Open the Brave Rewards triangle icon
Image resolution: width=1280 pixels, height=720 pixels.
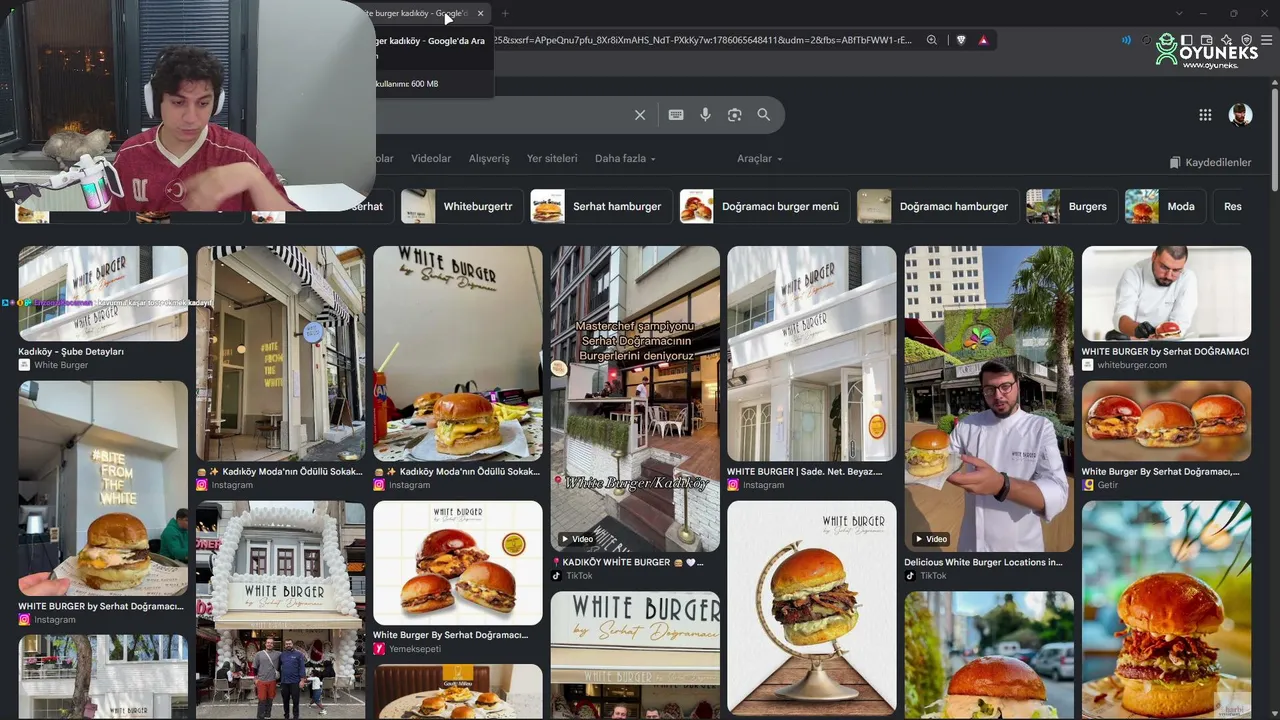point(983,40)
